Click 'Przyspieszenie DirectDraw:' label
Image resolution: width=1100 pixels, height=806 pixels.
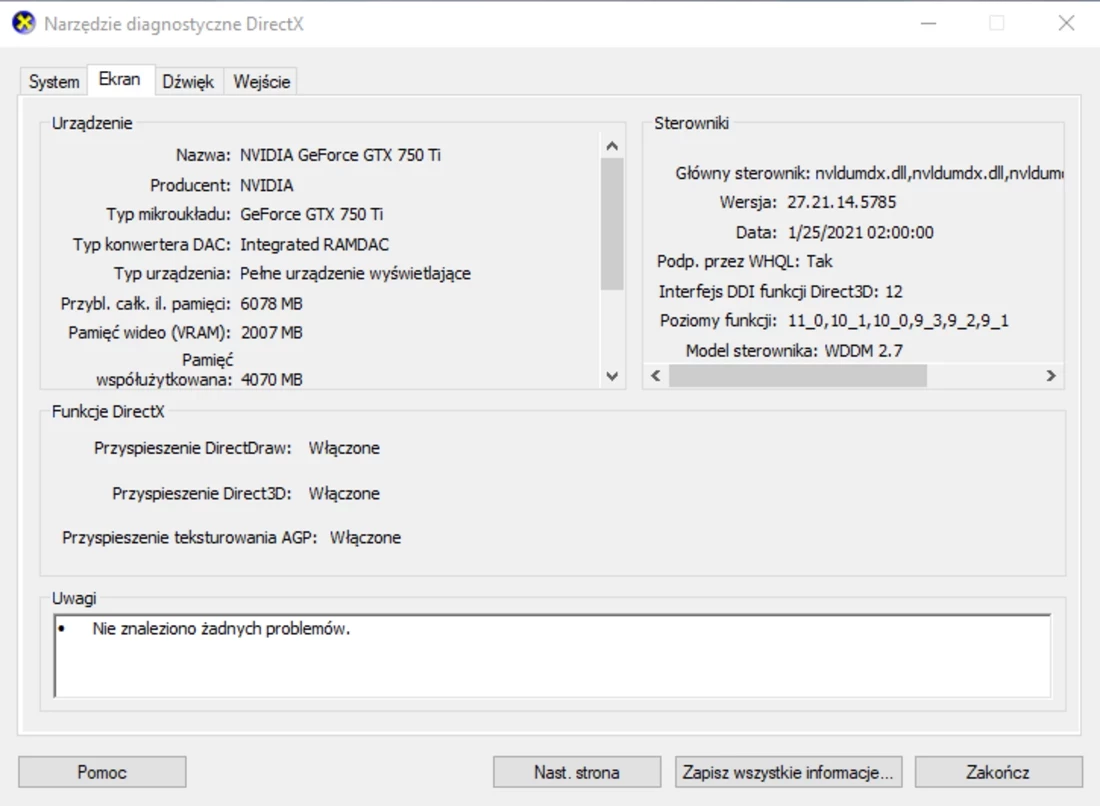(192, 448)
